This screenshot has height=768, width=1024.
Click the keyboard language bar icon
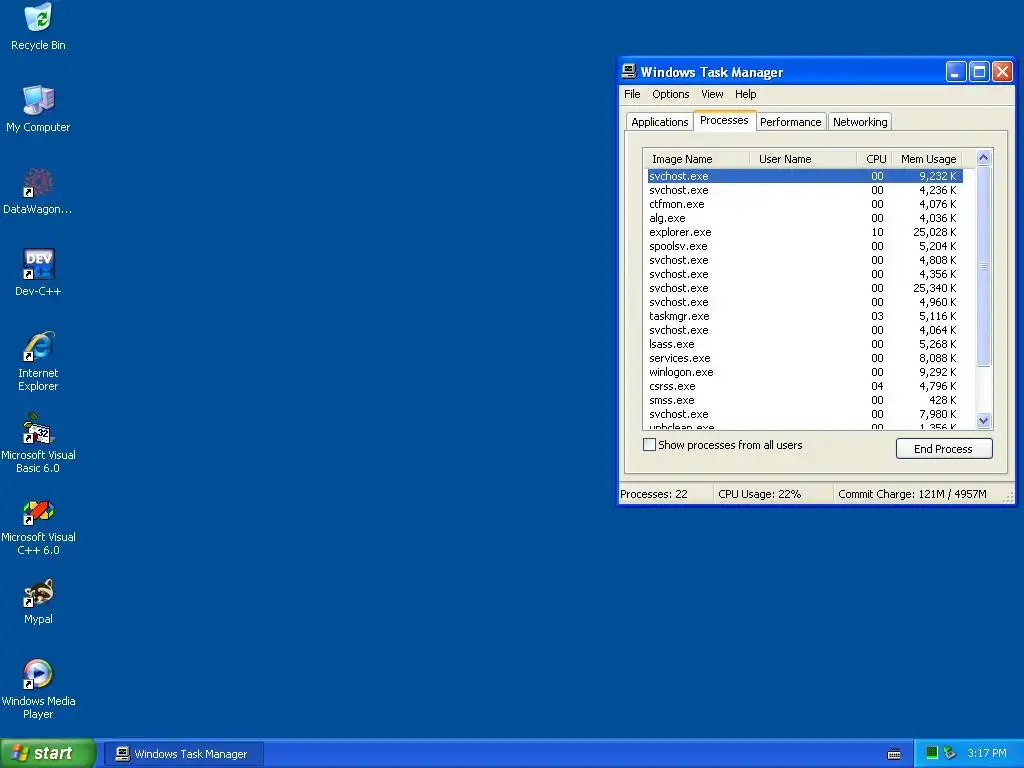(894, 754)
